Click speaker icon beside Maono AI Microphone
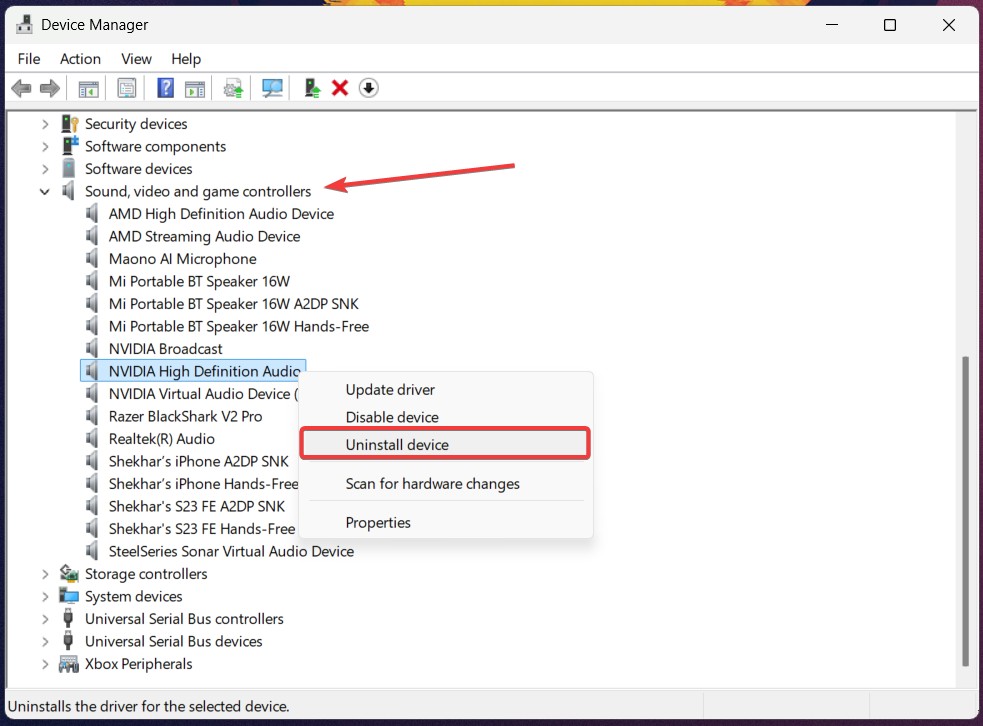This screenshot has width=983, height=726. (92, 259)
